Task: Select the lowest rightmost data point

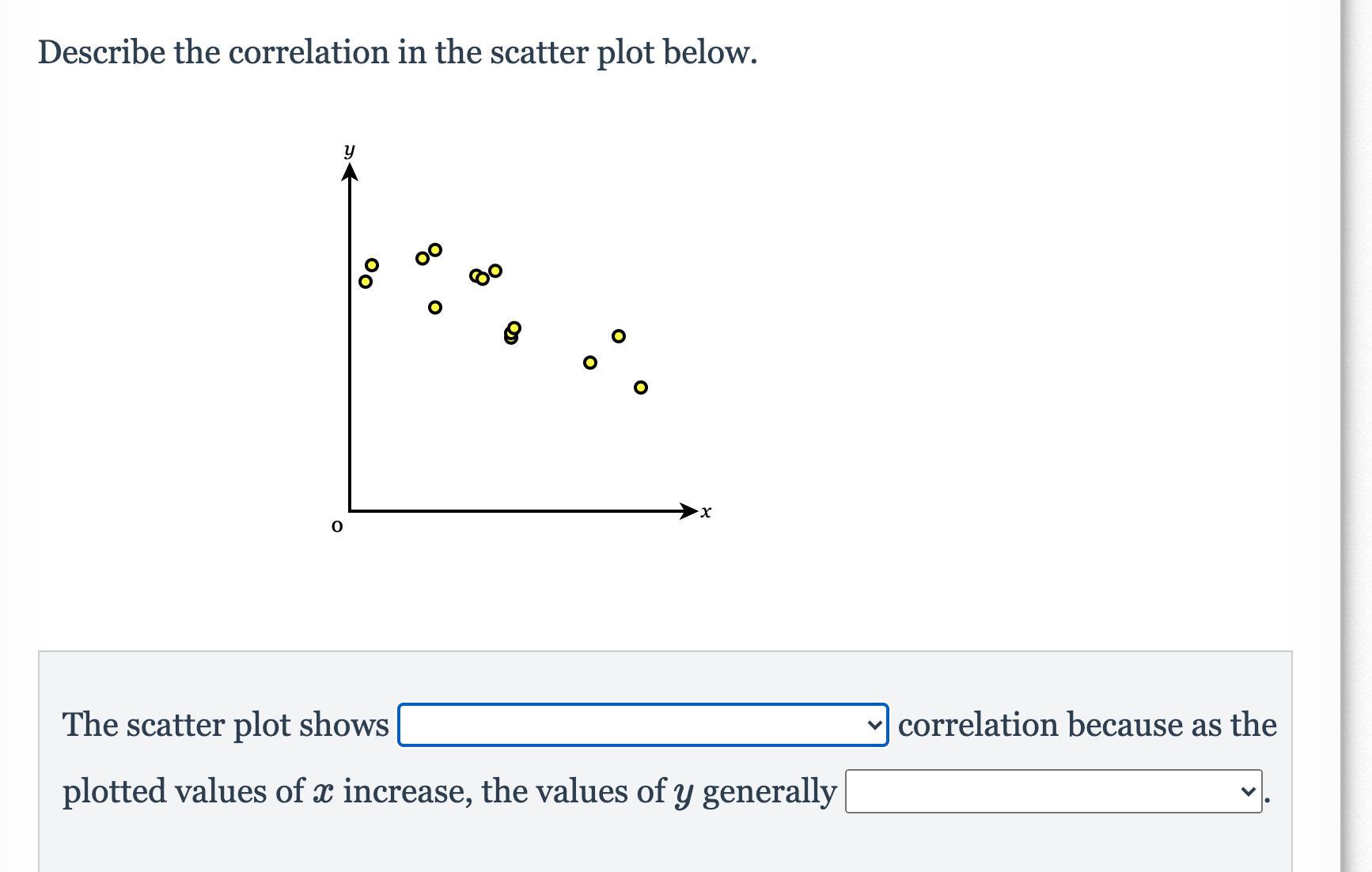Action: (x=641, y=387)
